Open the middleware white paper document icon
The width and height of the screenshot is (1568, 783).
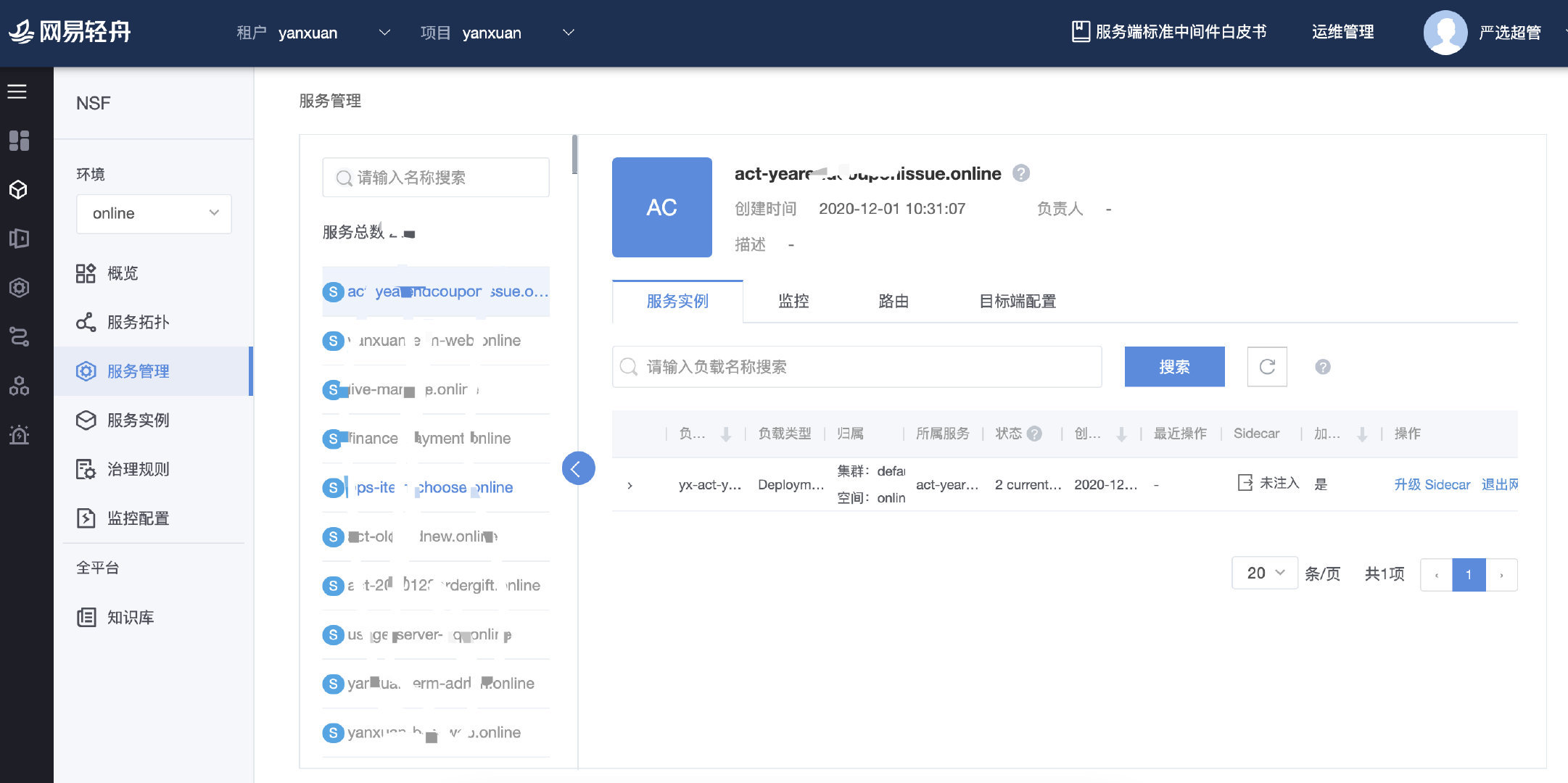pyautogui.click(x=1081, y=32)
